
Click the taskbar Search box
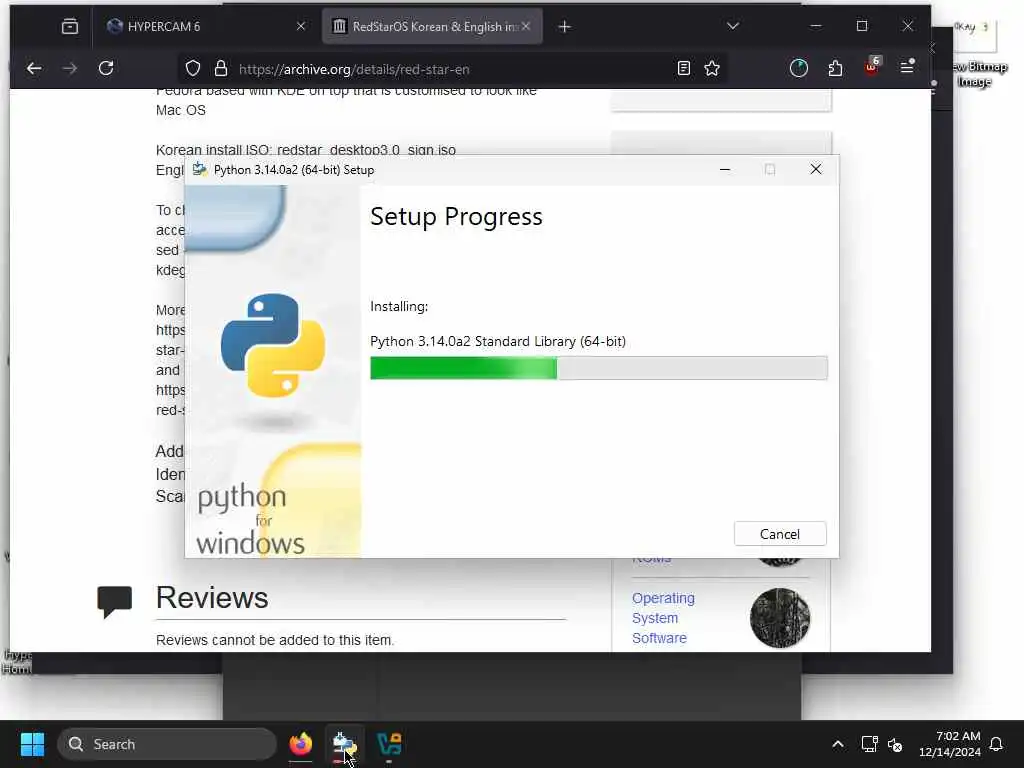point(167,744)
